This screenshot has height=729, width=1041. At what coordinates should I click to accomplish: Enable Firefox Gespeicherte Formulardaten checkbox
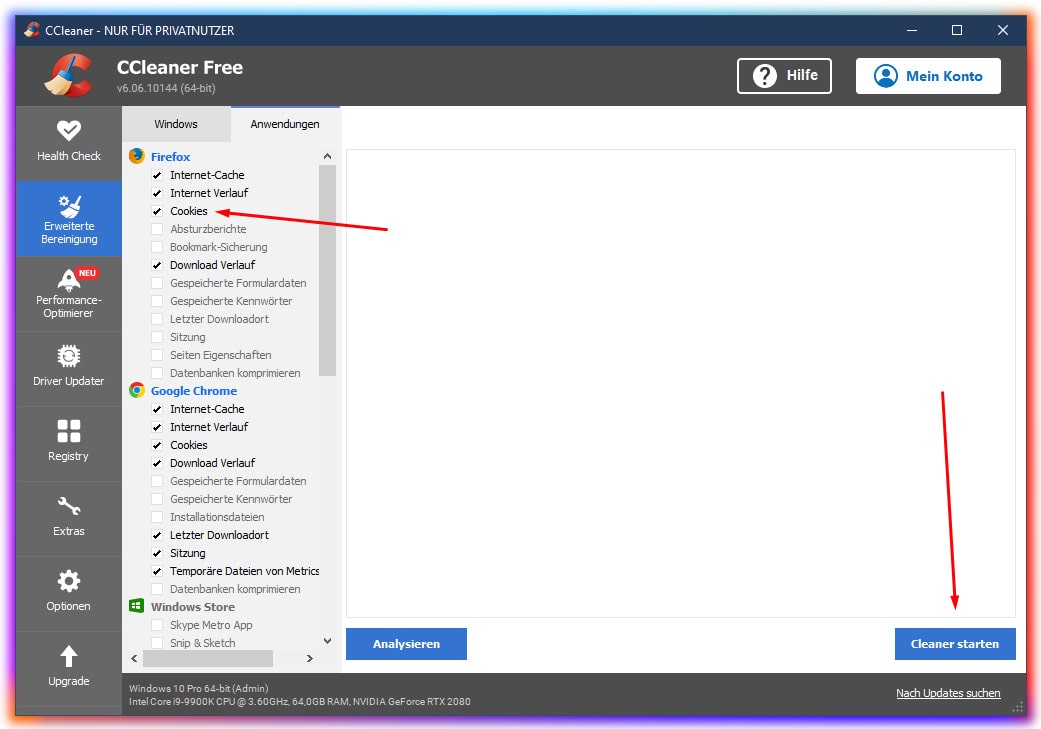point(157,283)
